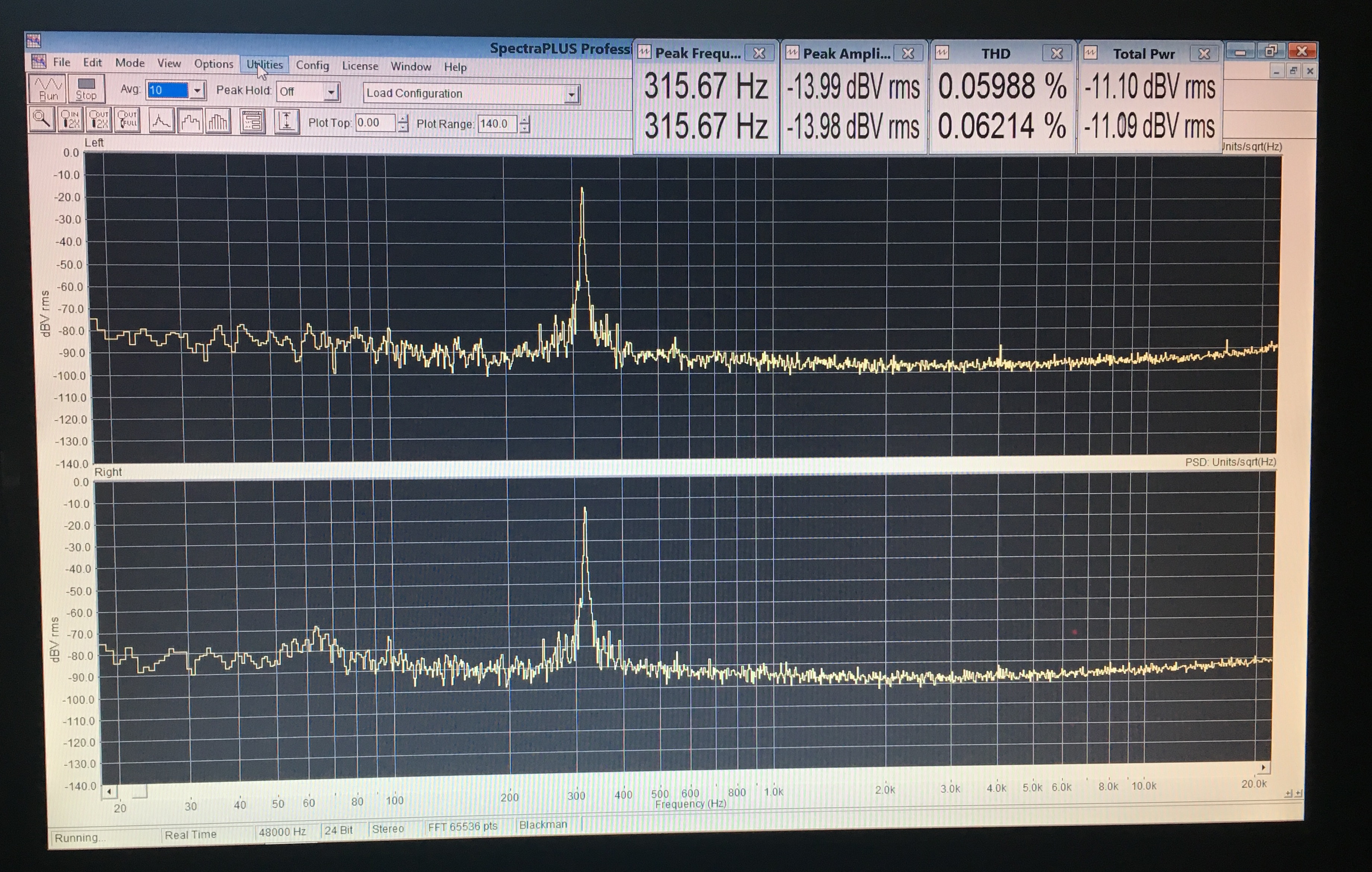Viewport: 1372px width, 872px height.
Task: Switch to line plot style
Action: pos(161,121)
